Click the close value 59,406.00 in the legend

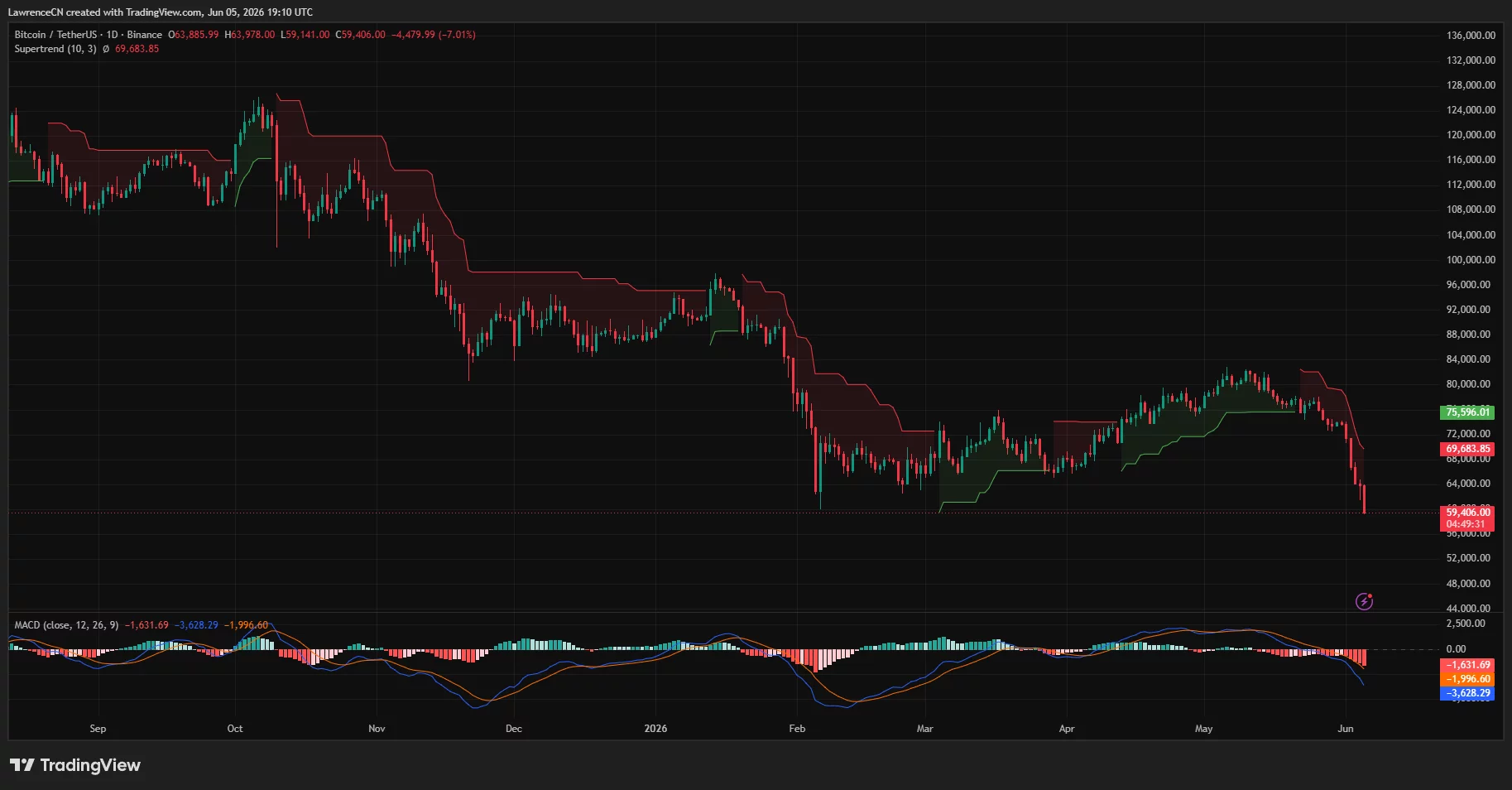point(363,35)
